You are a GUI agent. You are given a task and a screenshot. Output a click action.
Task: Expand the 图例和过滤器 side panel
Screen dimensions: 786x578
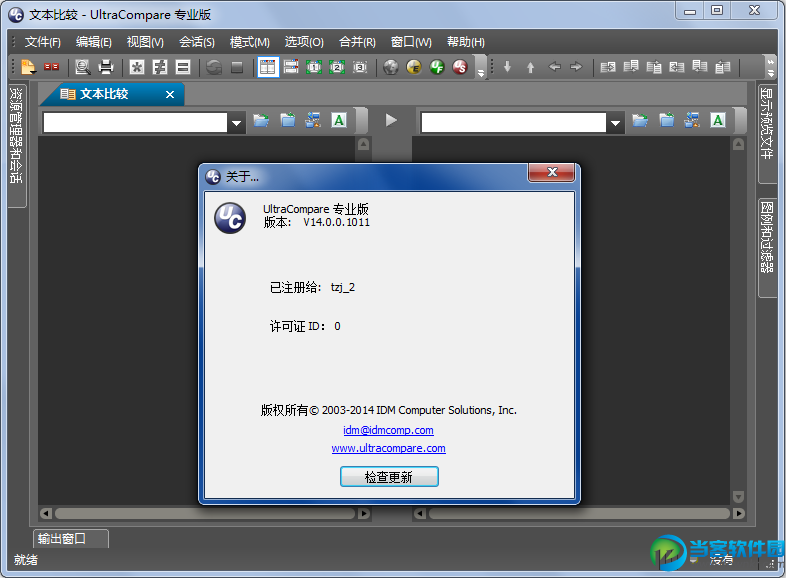(x=766, y=248)
